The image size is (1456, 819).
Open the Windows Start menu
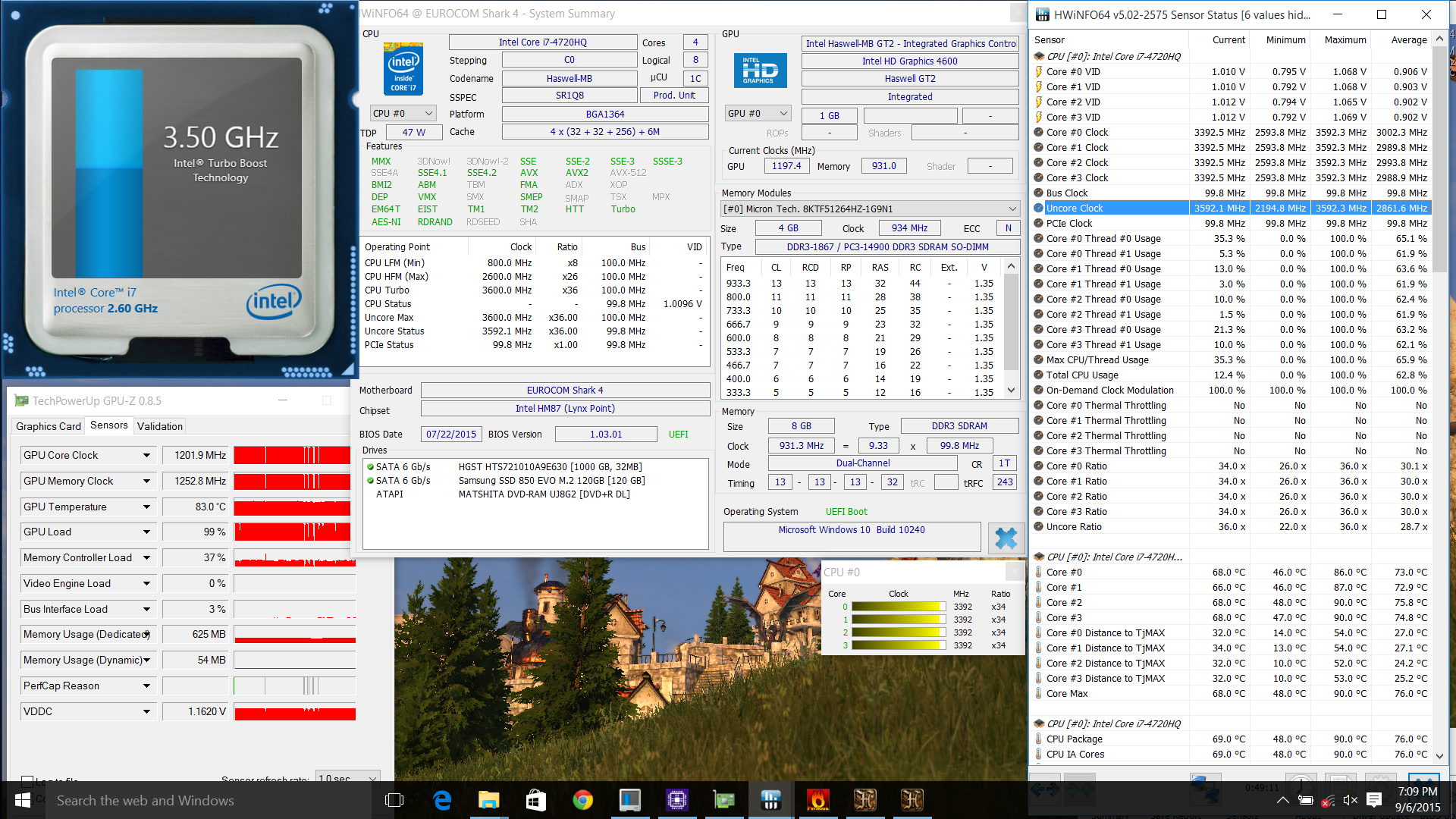tap(23, 800)
